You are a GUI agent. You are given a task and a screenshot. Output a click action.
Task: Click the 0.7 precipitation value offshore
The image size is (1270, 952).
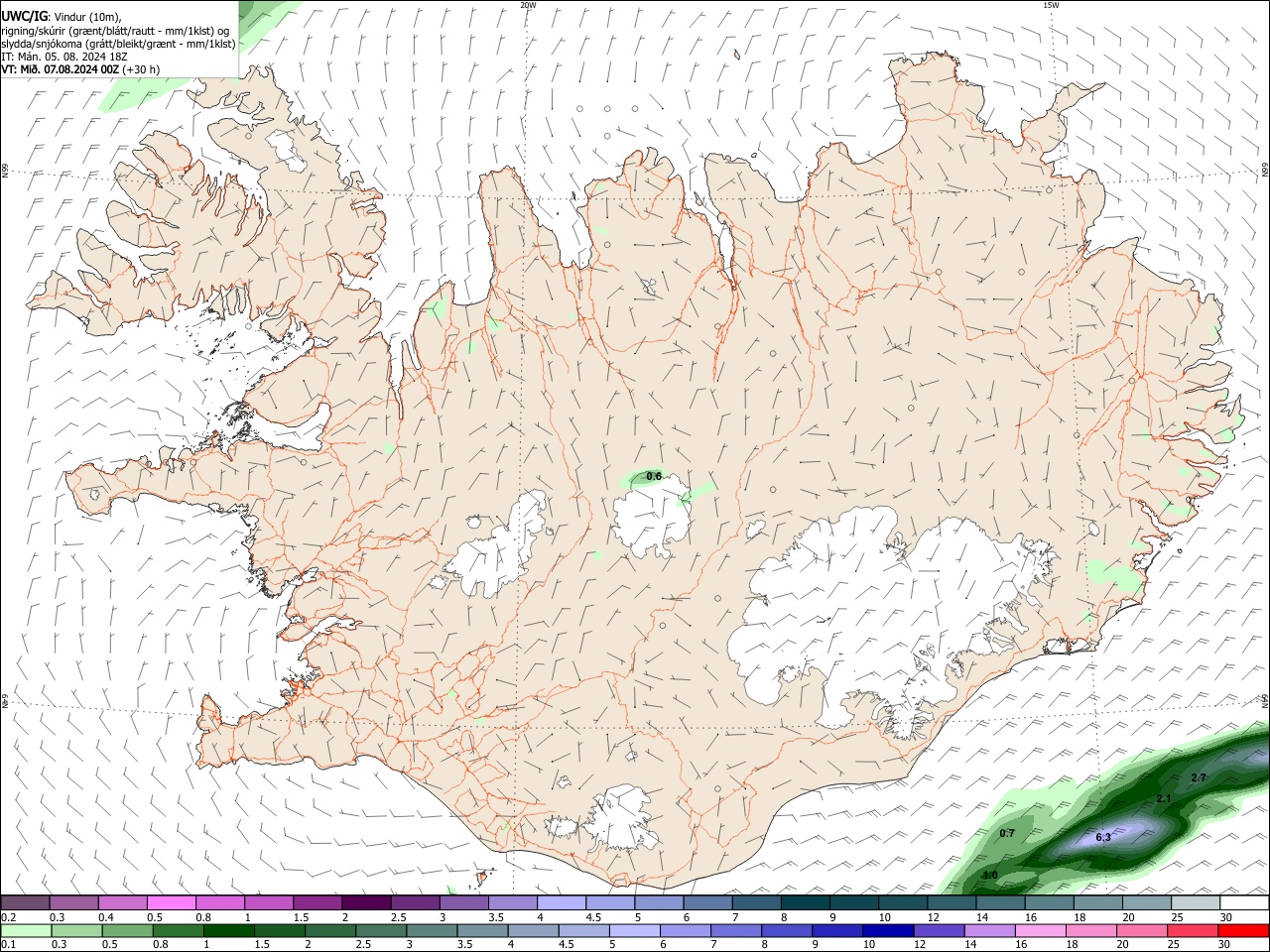pos(1007,833)
